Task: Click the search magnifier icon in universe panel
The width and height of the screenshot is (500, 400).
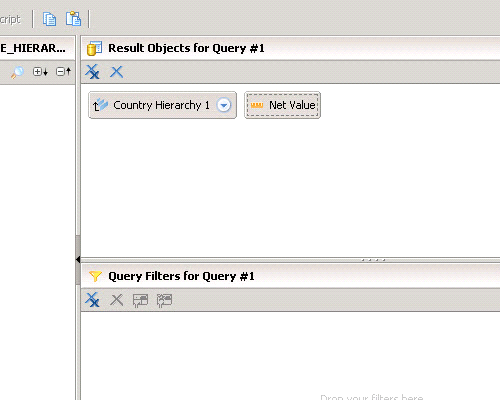Action: (x=17, y=72)
